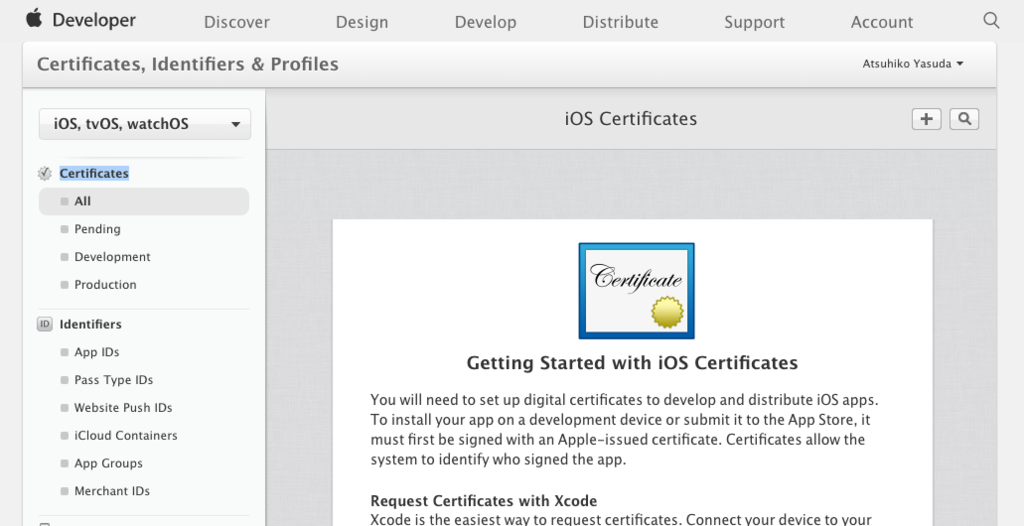
Task: Select All under Certificates
Action: (x=144, y=201)
